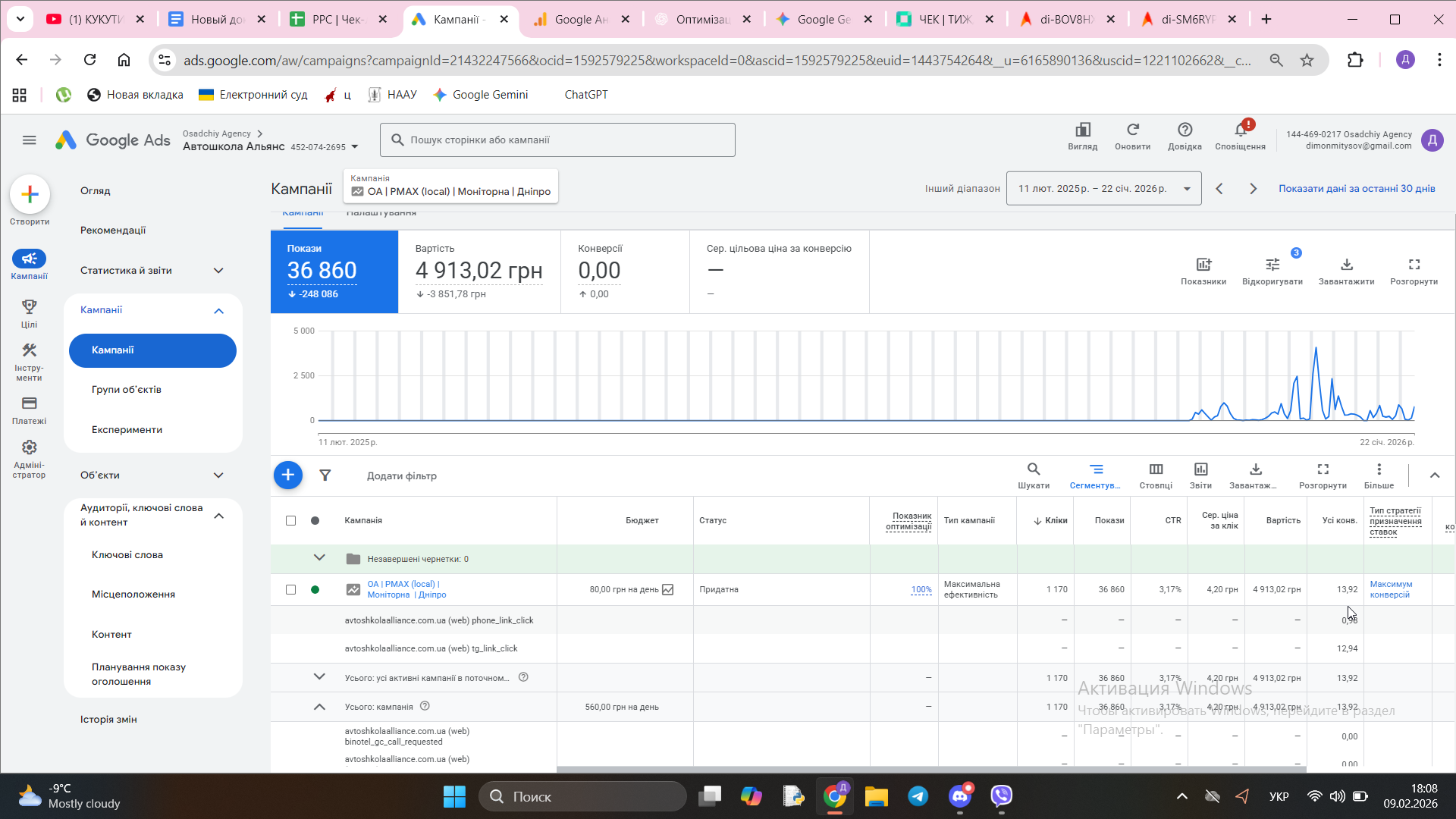
Task: Open the Tools (Інструменти) sidebar icon
Action: tap(29, 350)
